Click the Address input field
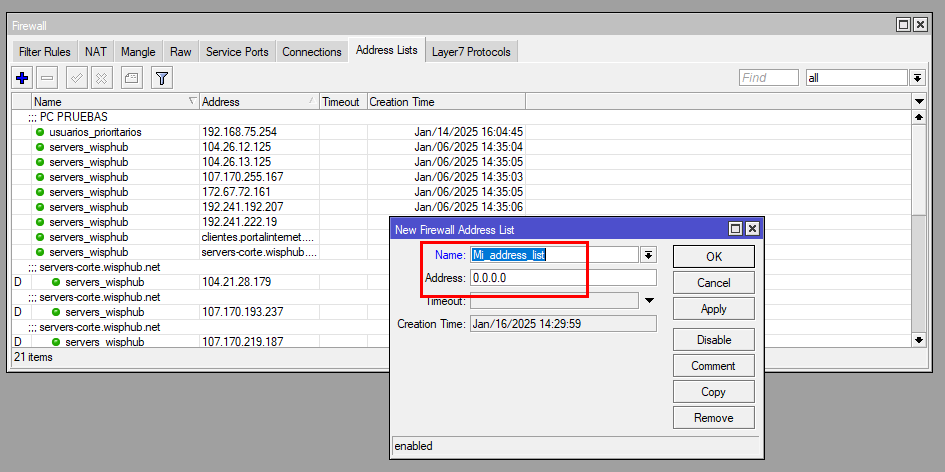This screenshot has width=945, height=472. [563, 278]
